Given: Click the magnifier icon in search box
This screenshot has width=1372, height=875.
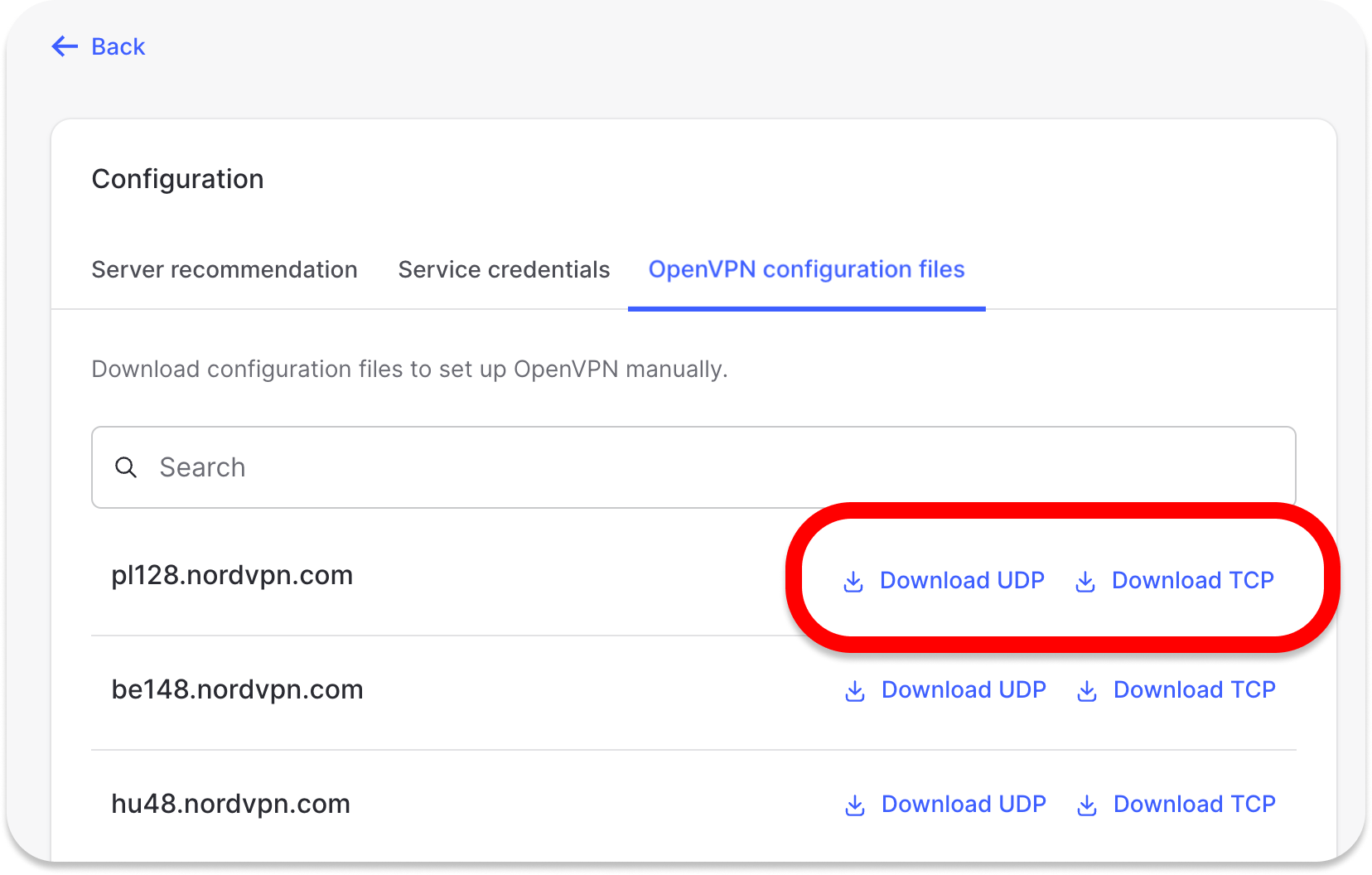Looking at the screenshot, I should [126, 467].
